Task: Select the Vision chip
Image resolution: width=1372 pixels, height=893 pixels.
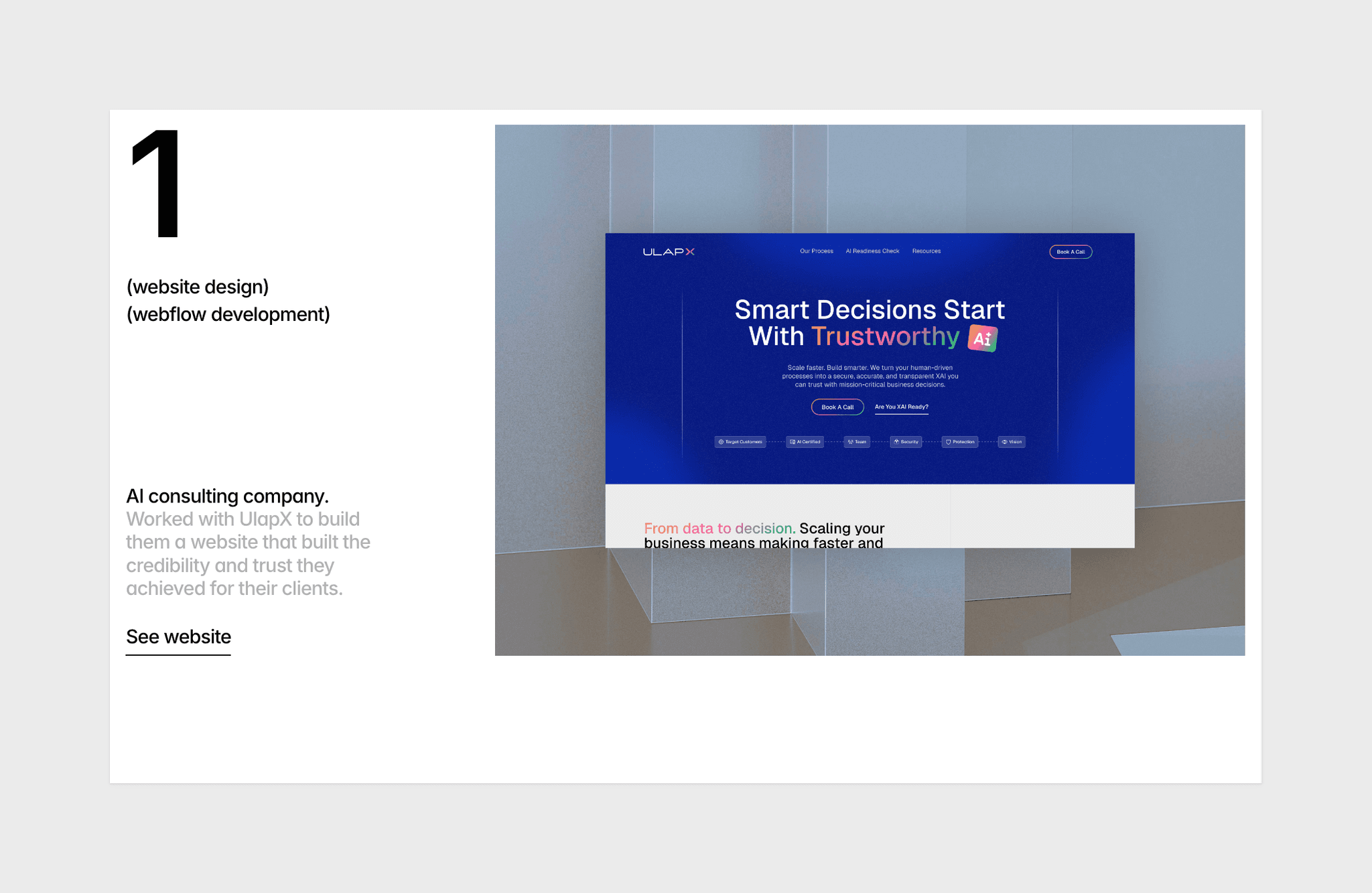Action: [x=1011, y=442]
